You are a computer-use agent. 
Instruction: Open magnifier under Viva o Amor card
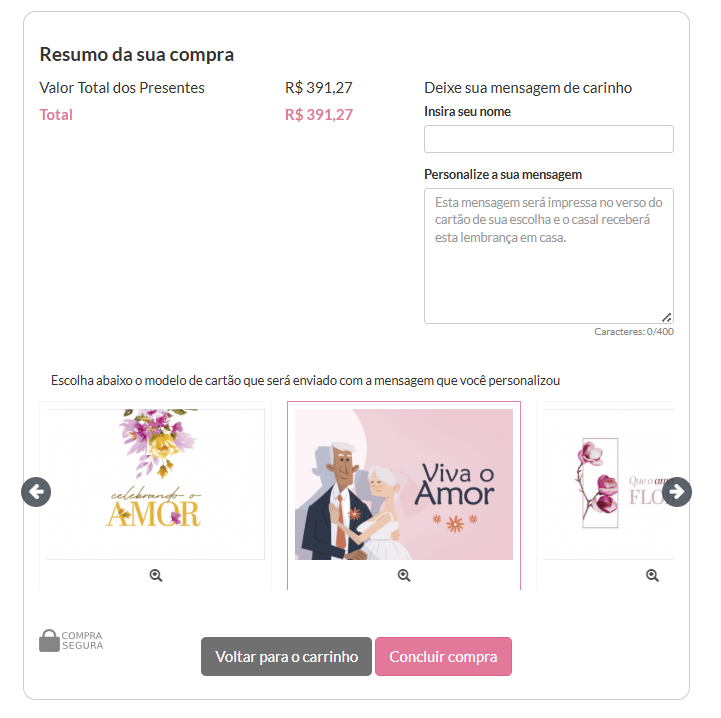(x=404, y=575)
